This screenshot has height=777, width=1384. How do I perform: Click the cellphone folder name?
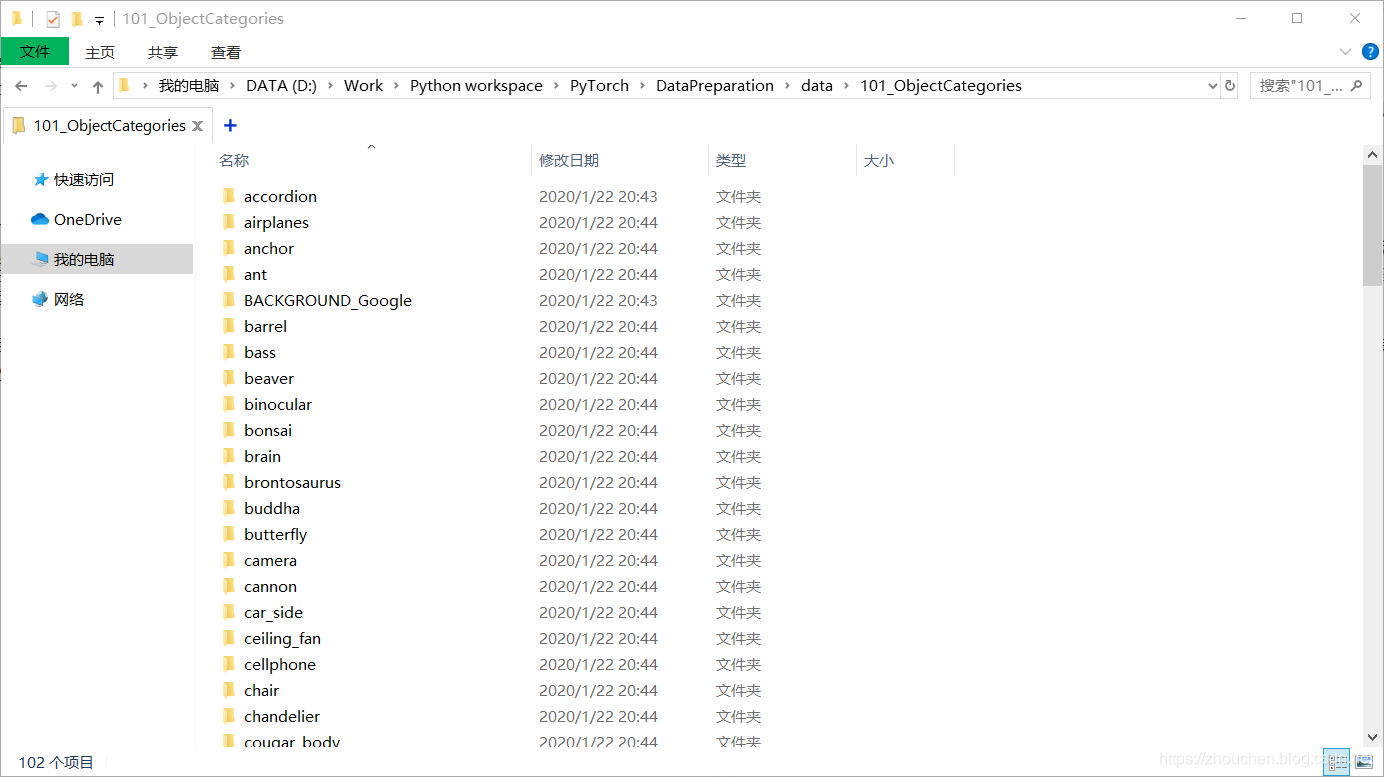280,664
